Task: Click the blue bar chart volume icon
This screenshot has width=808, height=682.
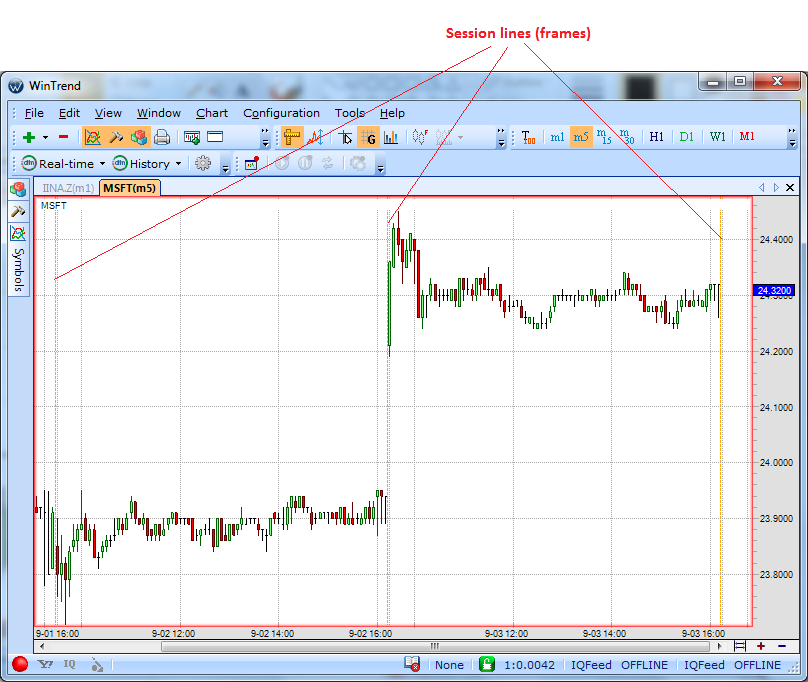Action: point(392,137)
